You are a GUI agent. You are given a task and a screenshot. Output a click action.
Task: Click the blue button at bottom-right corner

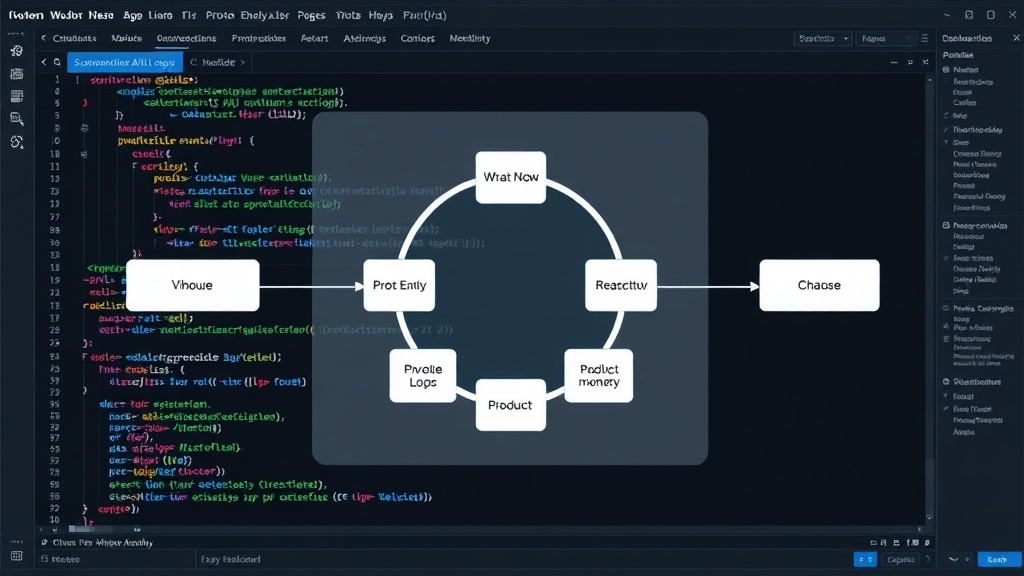(x=997, y=560)
